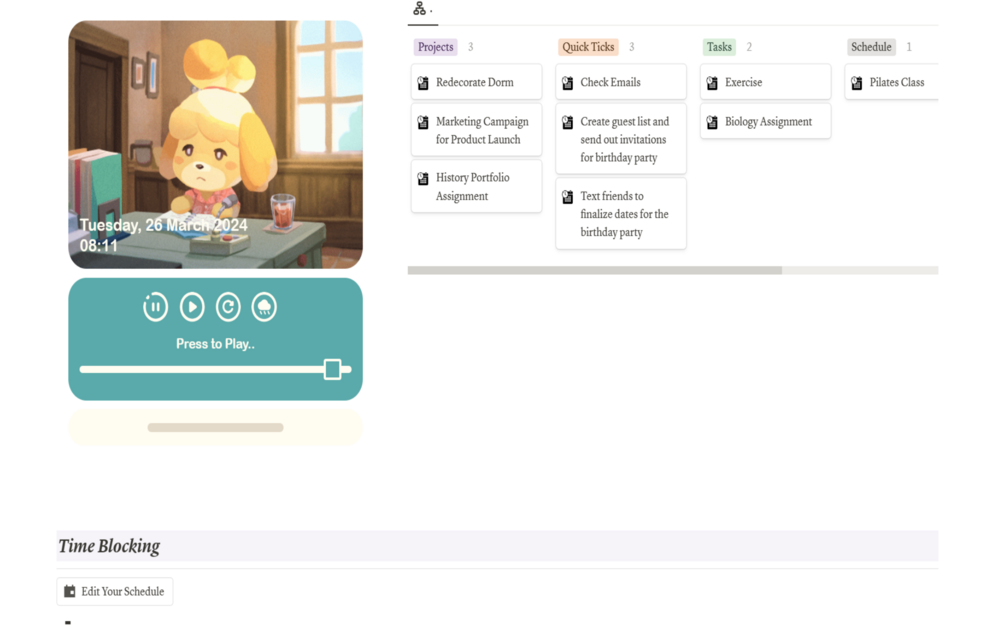This screenshot has width=1005, height=628.
Task: Open Marketing Campaign for Product Launch card
Action: pos(476,130)
